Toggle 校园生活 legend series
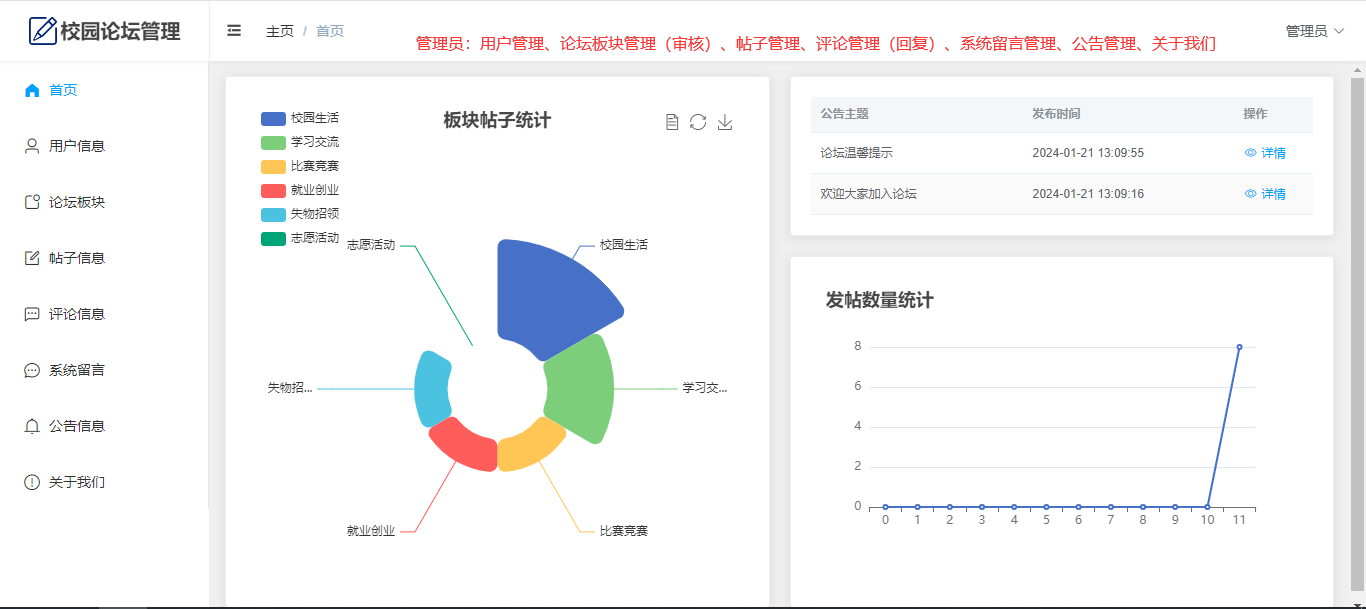The width and height of the screenshot is (1366, 609). click(300, 118)
